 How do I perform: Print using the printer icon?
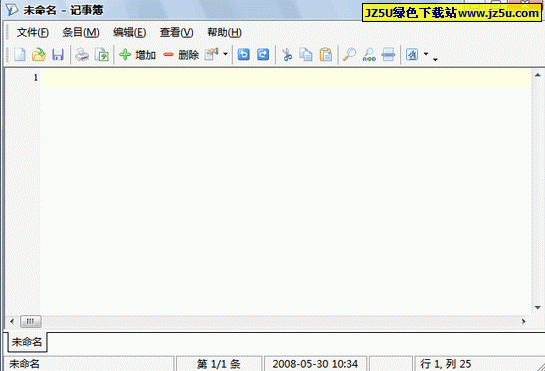[x=82, y=55]
